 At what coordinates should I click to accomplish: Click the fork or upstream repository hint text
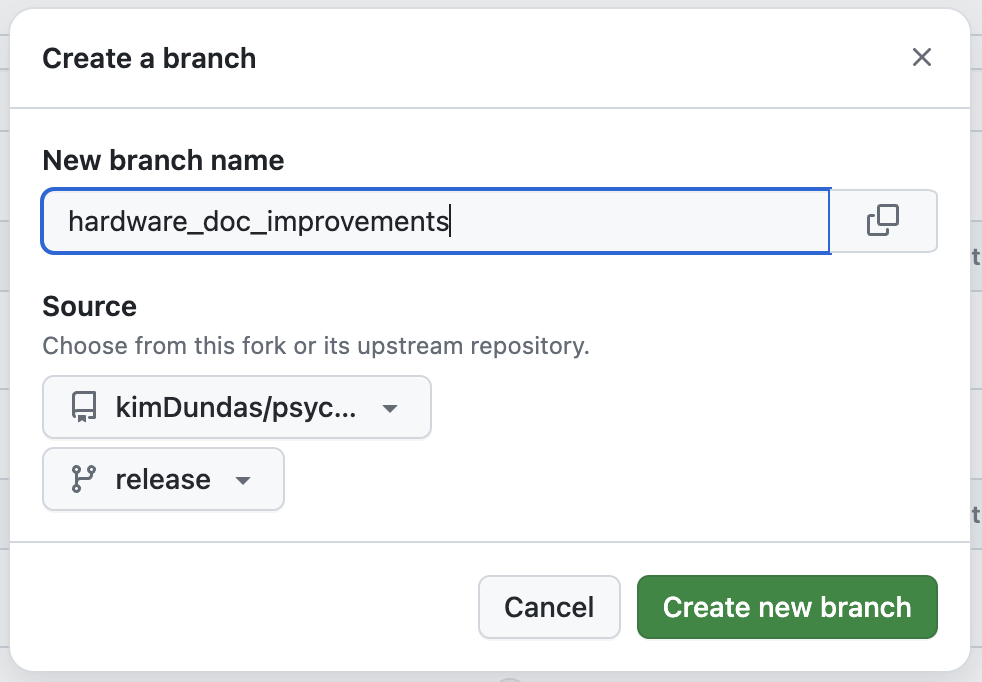coord(316,346)
